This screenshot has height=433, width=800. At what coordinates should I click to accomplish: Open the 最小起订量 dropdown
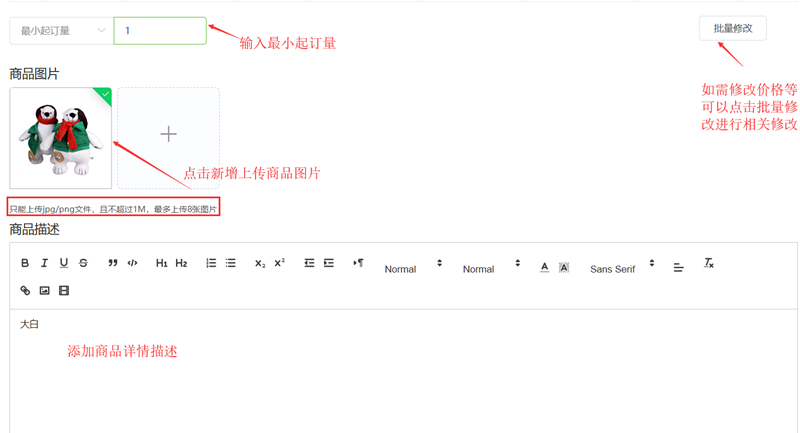[61, 31]
